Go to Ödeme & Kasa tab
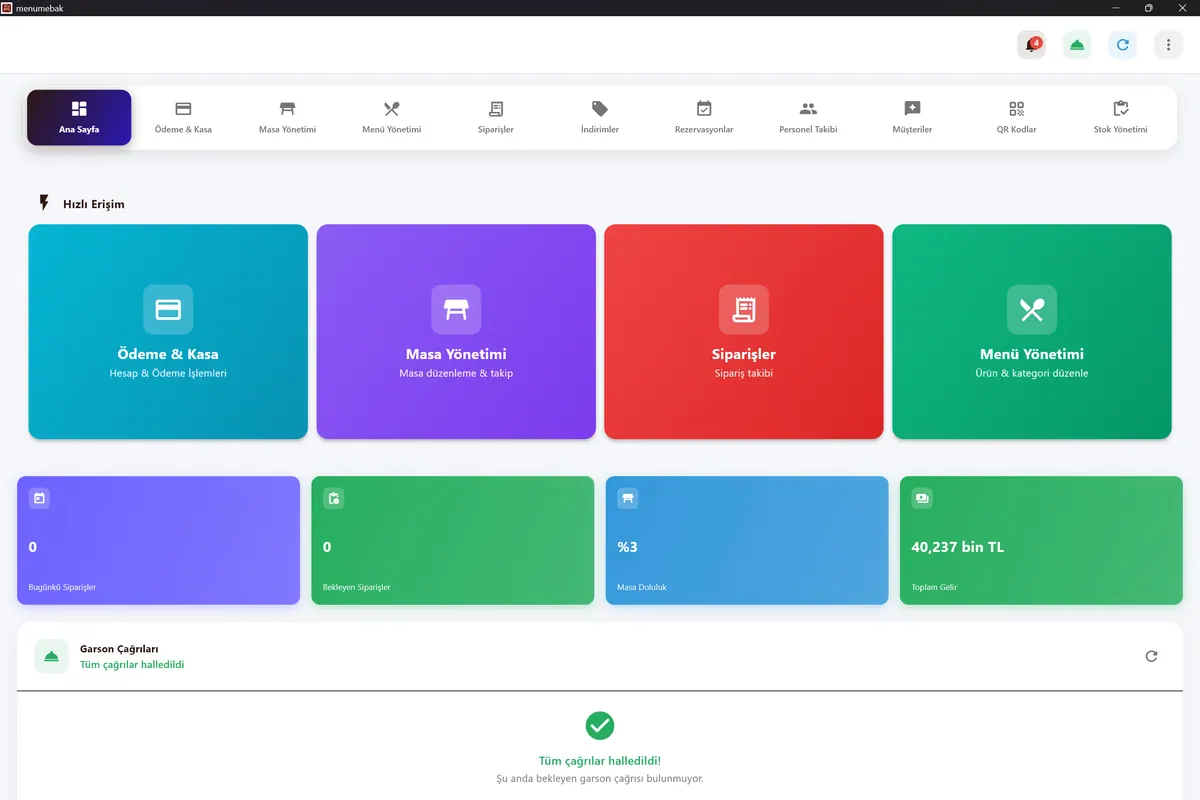The height and width of the screenshot is (800, 1200). 183,118
